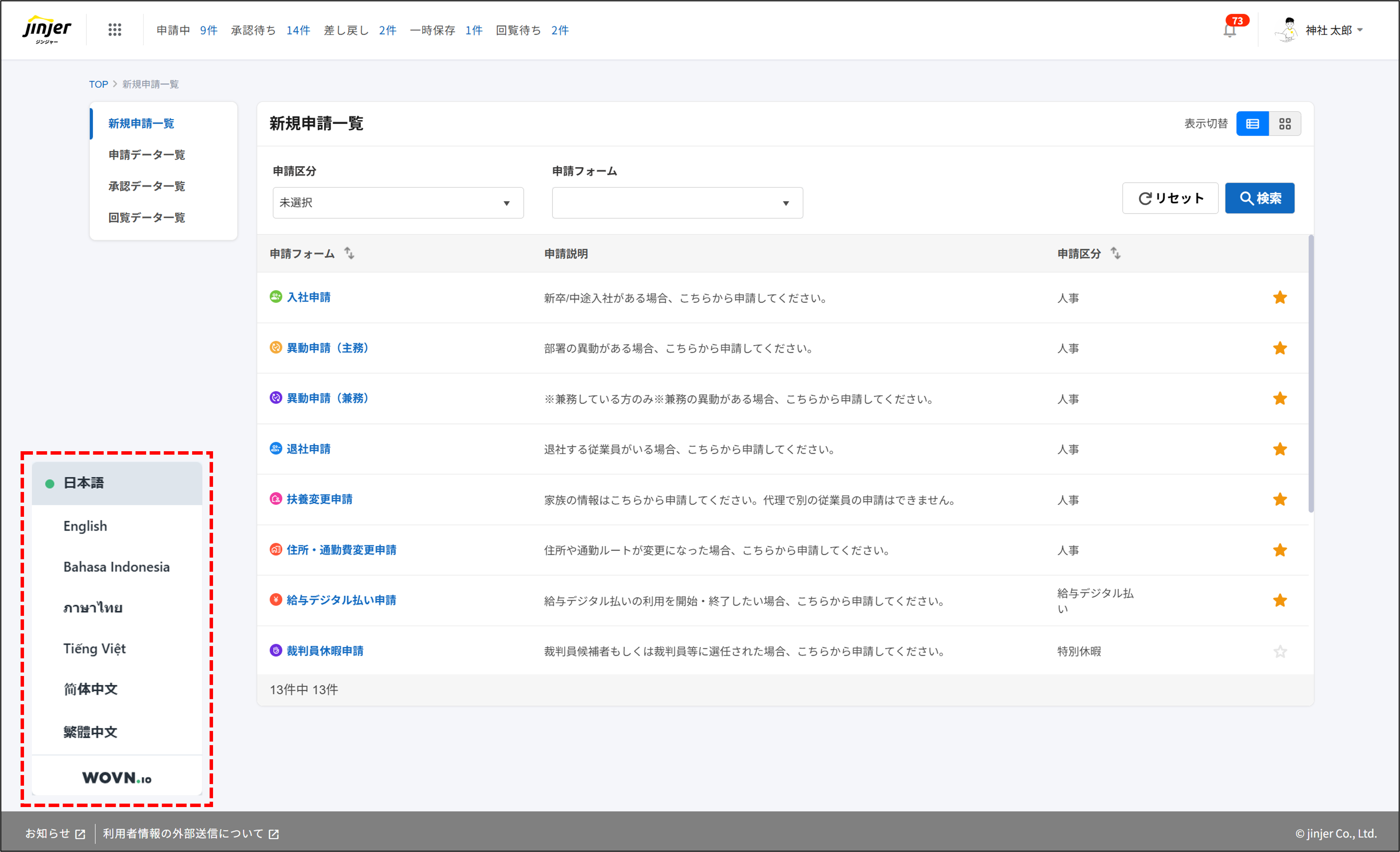
Task: Switch to card view using the grid icon
Action: (1286, 123)
